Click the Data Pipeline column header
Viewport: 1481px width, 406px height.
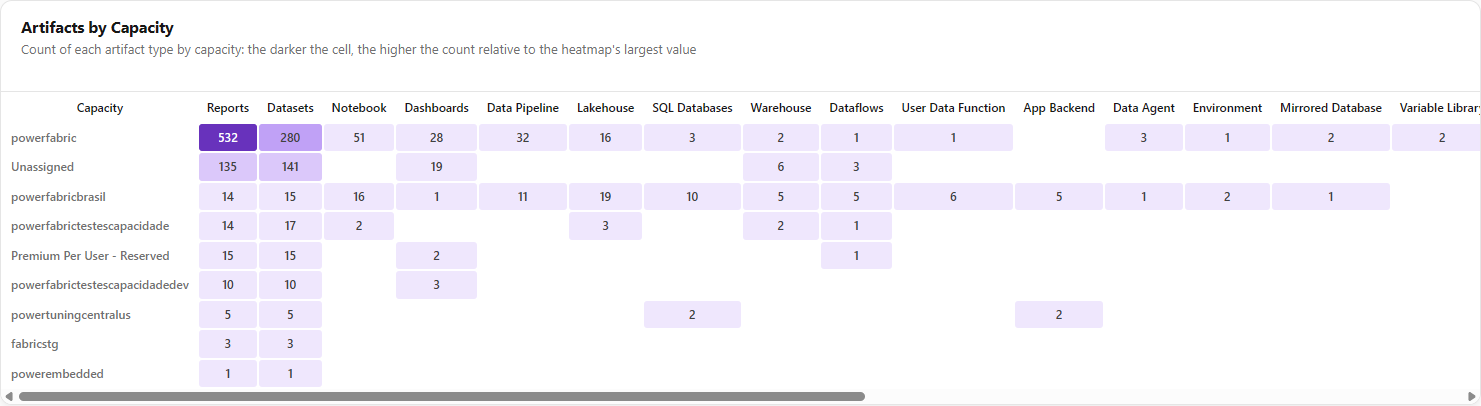tap(523, 108)
